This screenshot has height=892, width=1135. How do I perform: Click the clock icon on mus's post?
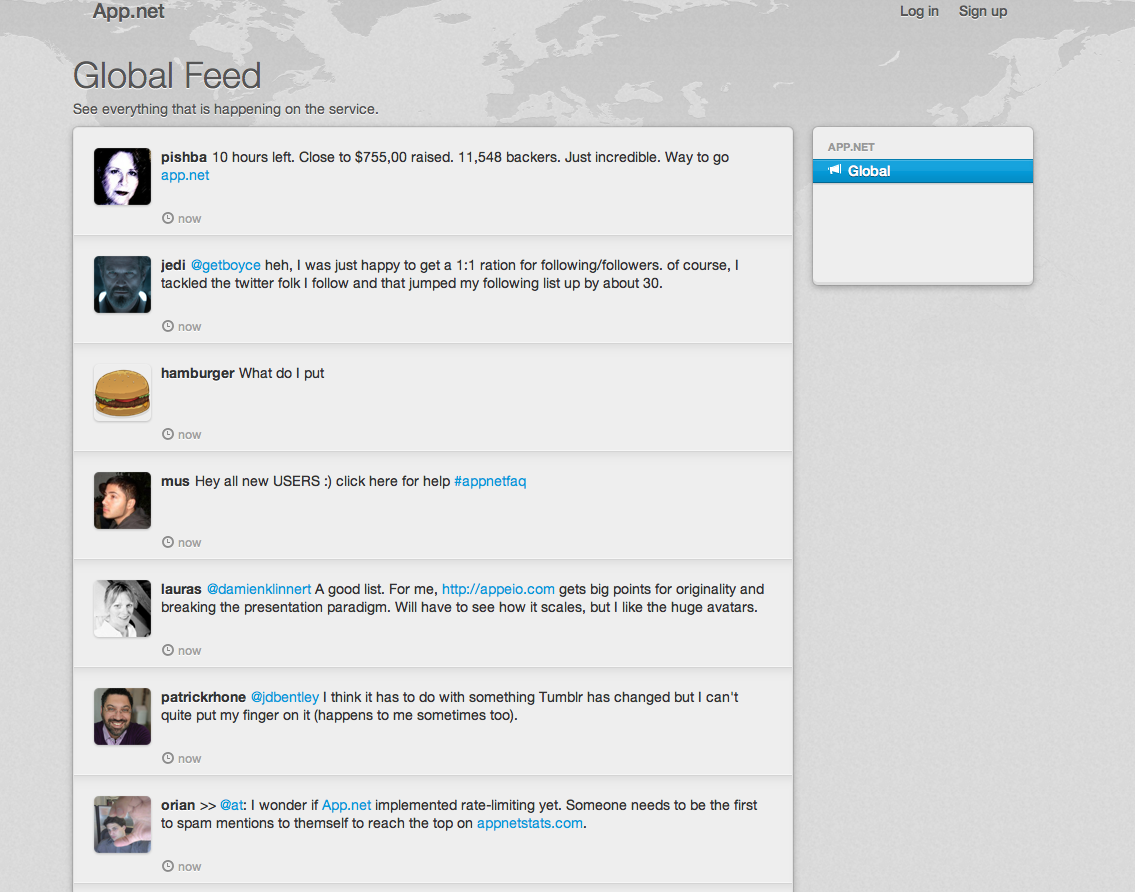[x=168, y=542]
